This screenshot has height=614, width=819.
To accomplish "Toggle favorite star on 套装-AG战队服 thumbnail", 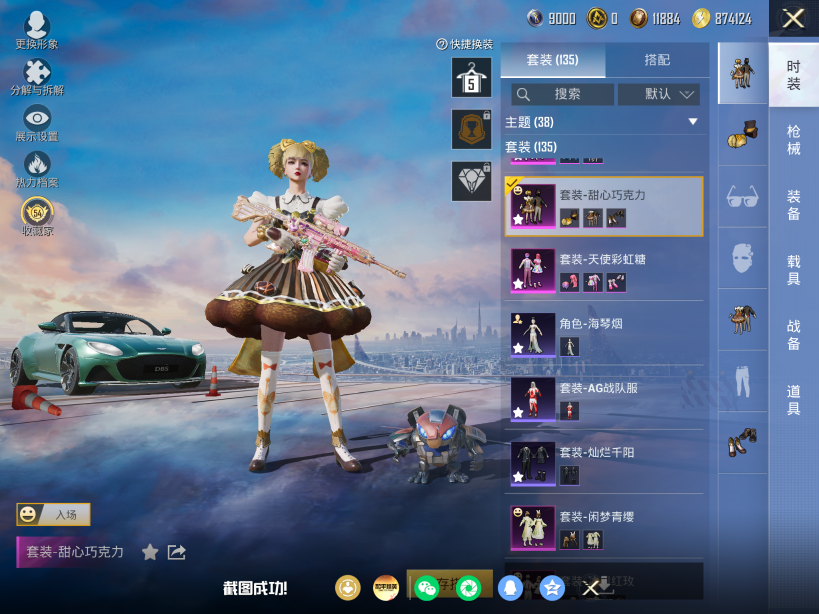I will 518,412.
